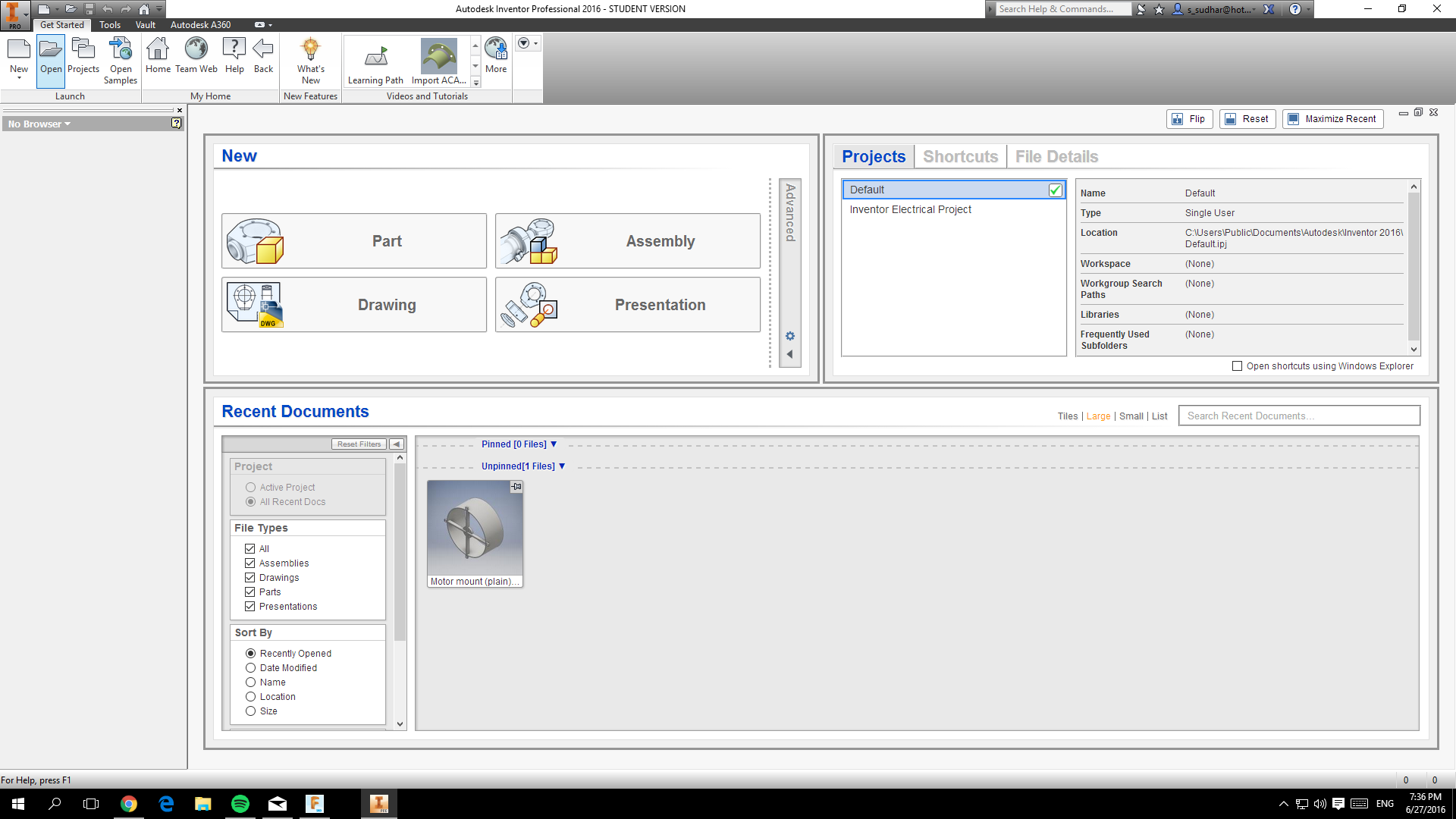Open Chrome from the taskbar

[129, 804]
